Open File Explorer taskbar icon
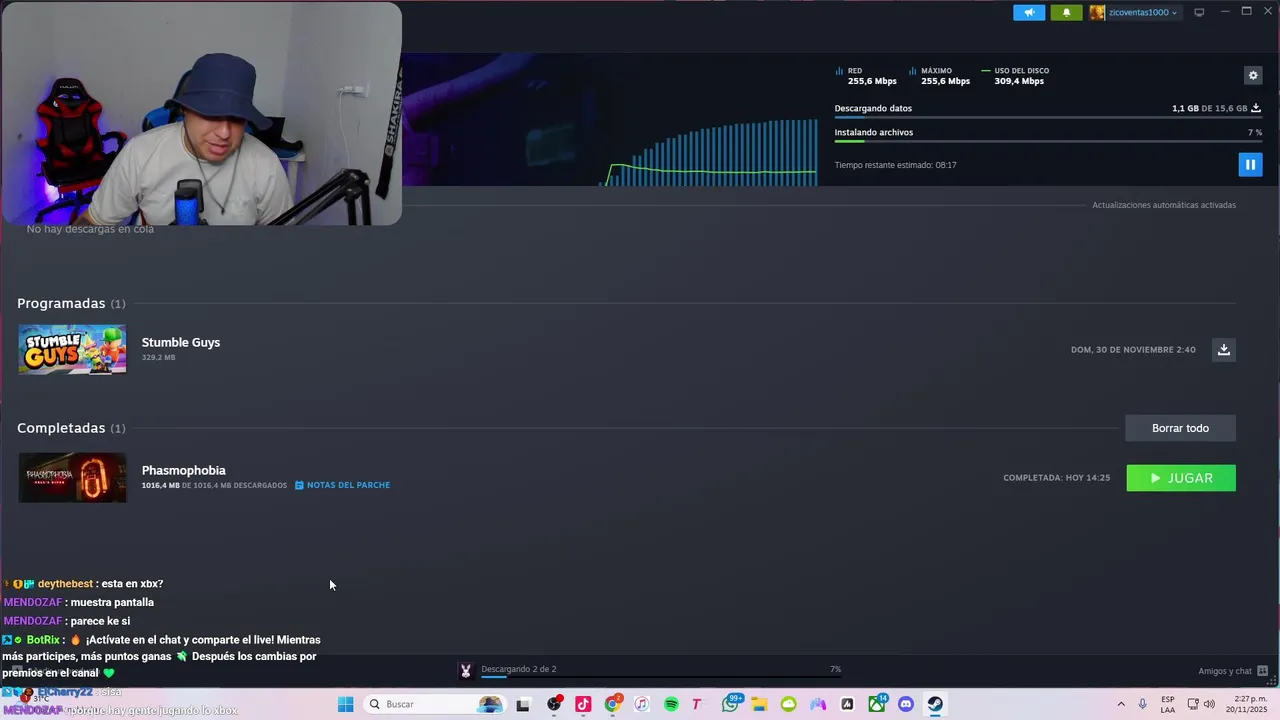1280x720 pixels. [759, 704]
